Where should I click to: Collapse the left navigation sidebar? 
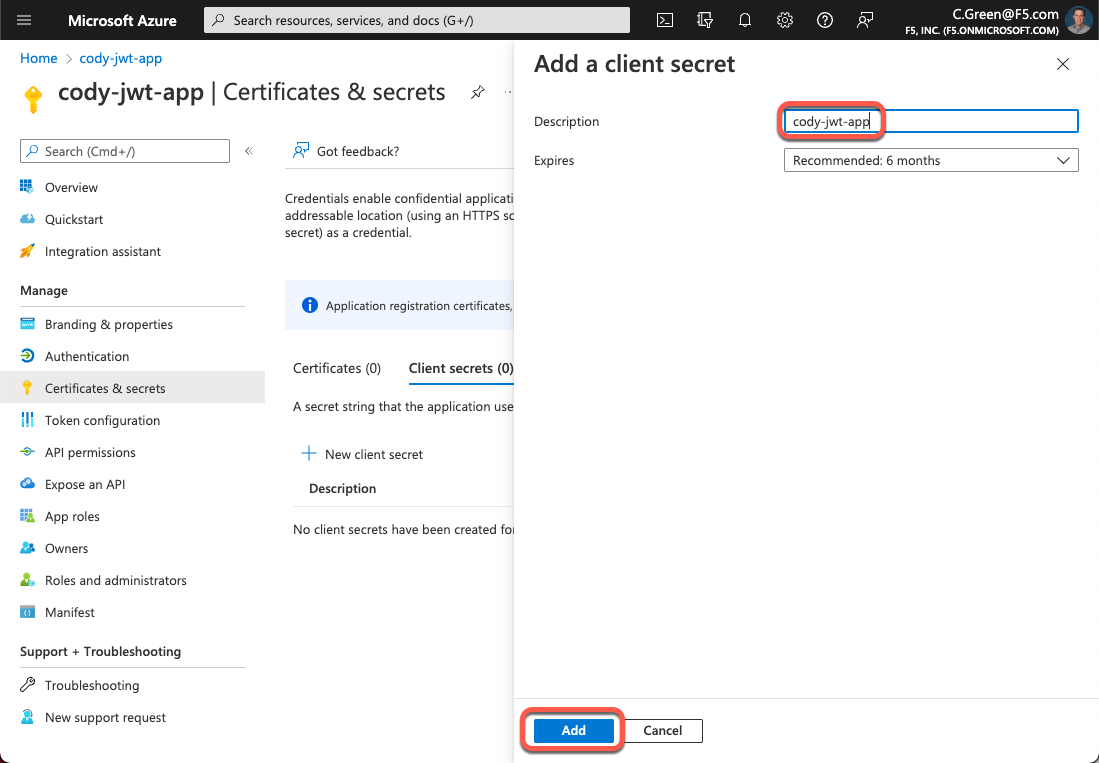(x=249, y=151)
